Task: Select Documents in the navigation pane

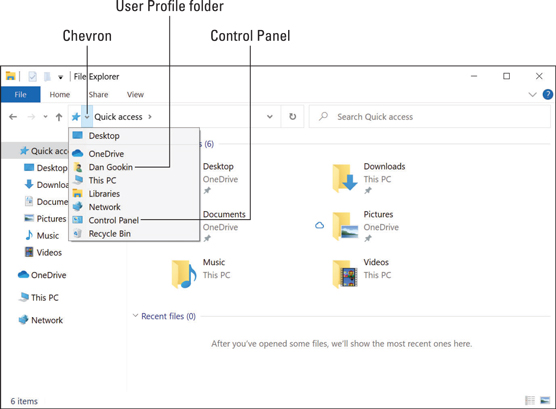Action: point(46,201)
